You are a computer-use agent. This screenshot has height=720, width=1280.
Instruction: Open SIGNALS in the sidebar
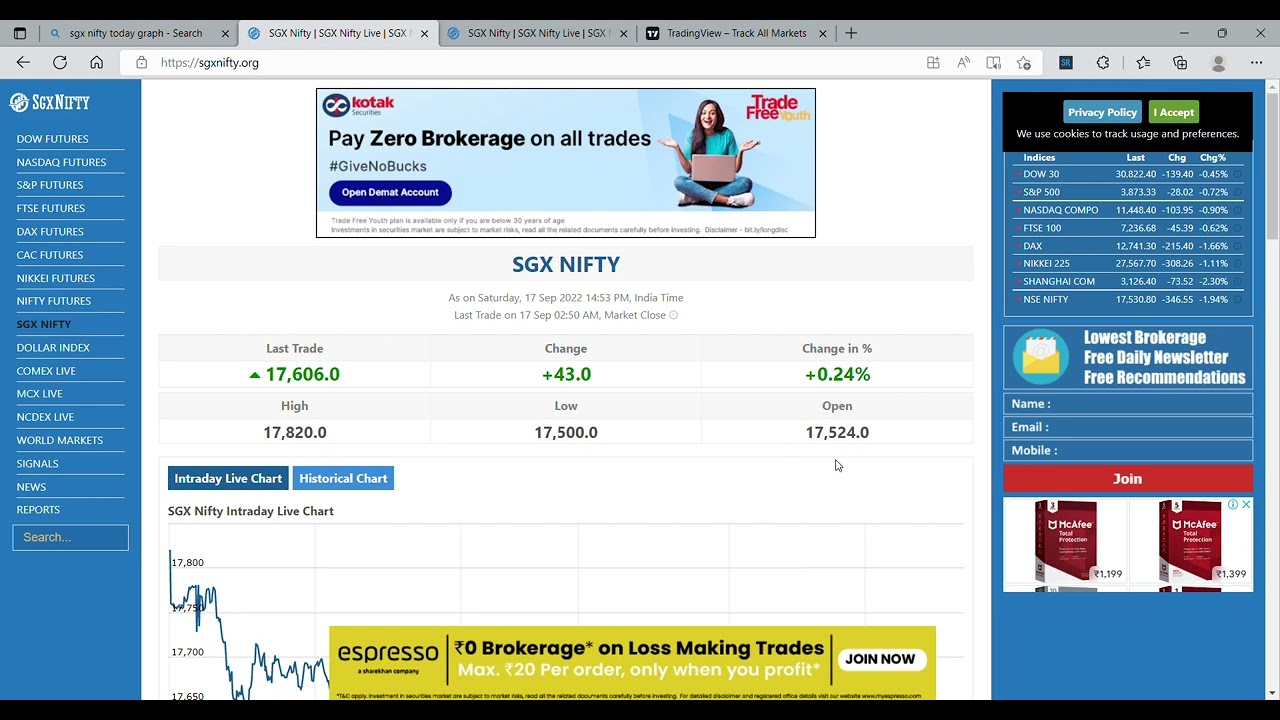click(37, 464)
